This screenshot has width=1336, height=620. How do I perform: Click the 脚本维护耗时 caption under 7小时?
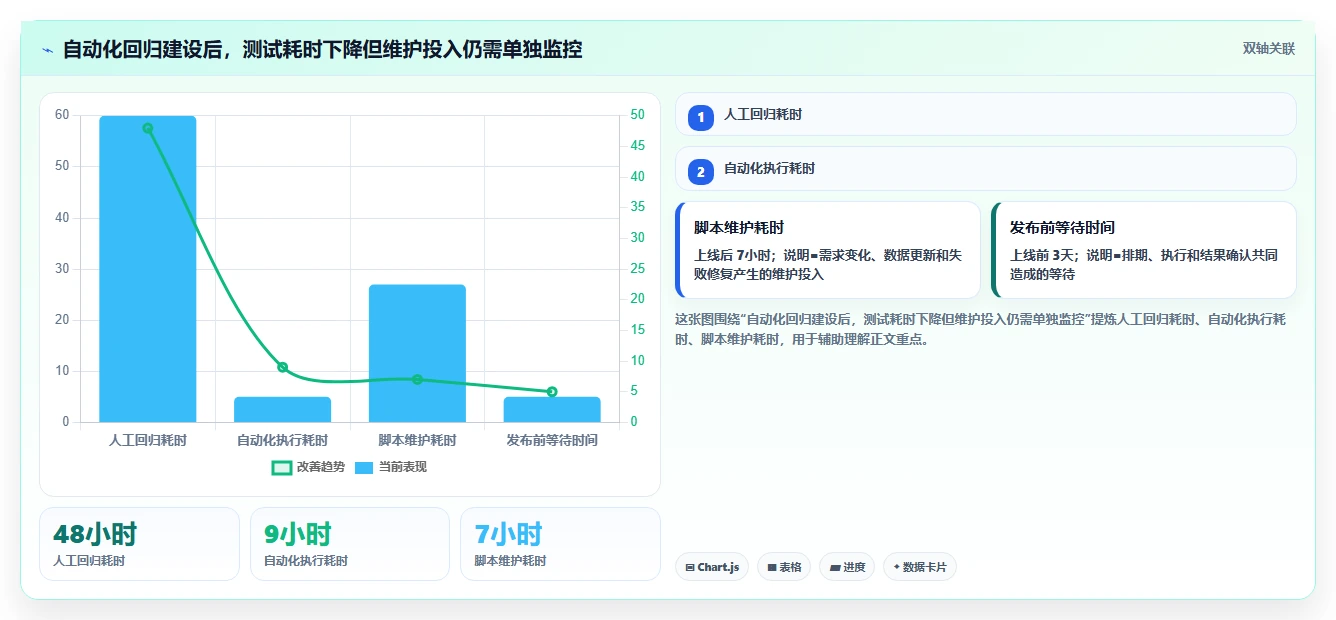point(510,561)
